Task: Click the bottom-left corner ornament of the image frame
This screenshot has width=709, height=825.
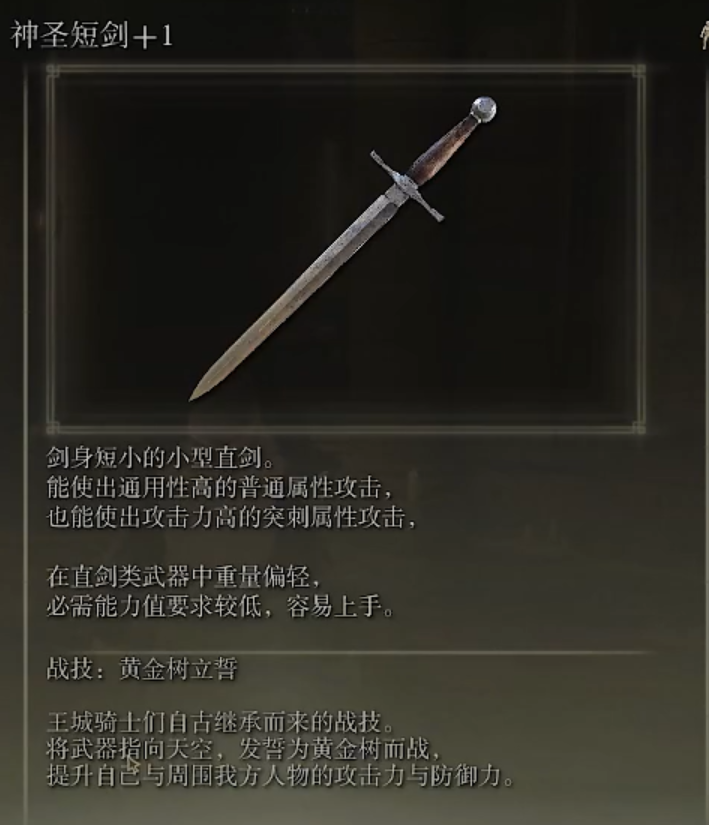Action: (x=53, y=428)
